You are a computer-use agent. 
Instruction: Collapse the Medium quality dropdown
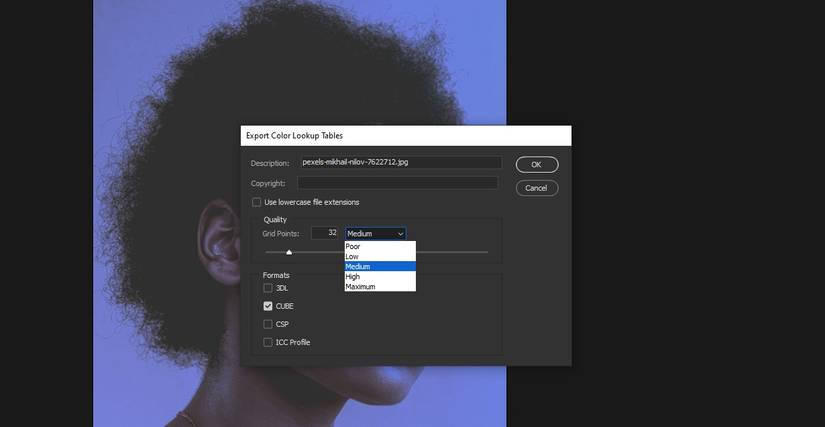[375, 233]
